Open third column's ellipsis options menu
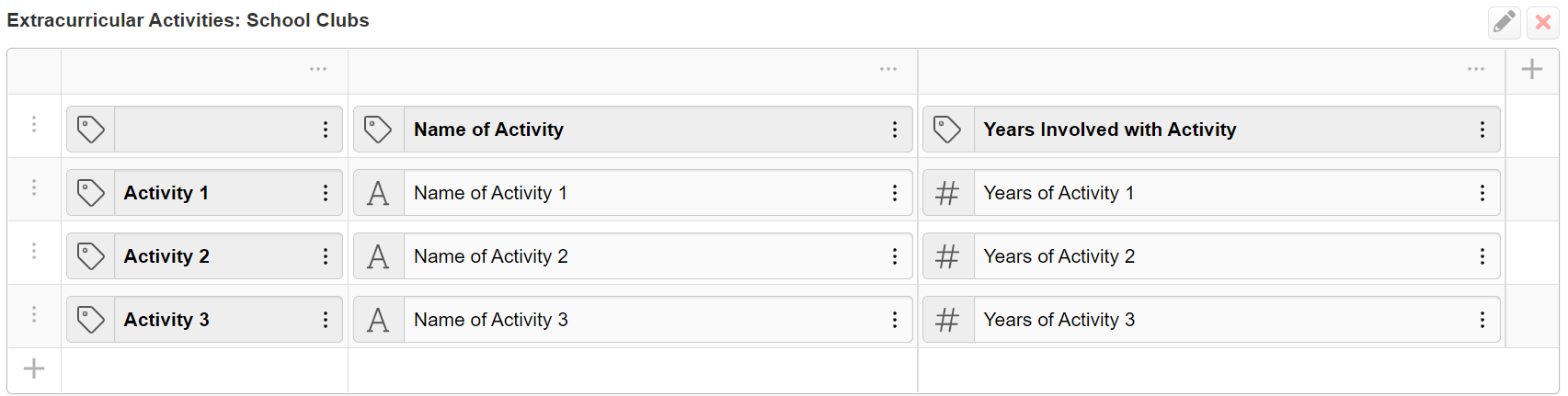1568x396 pixels. pos(1476,70)
